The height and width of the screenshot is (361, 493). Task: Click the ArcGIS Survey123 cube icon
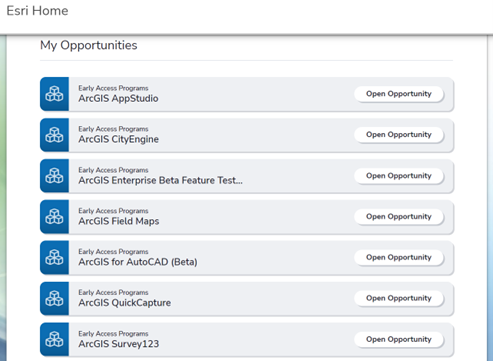(x=54, y=339)
